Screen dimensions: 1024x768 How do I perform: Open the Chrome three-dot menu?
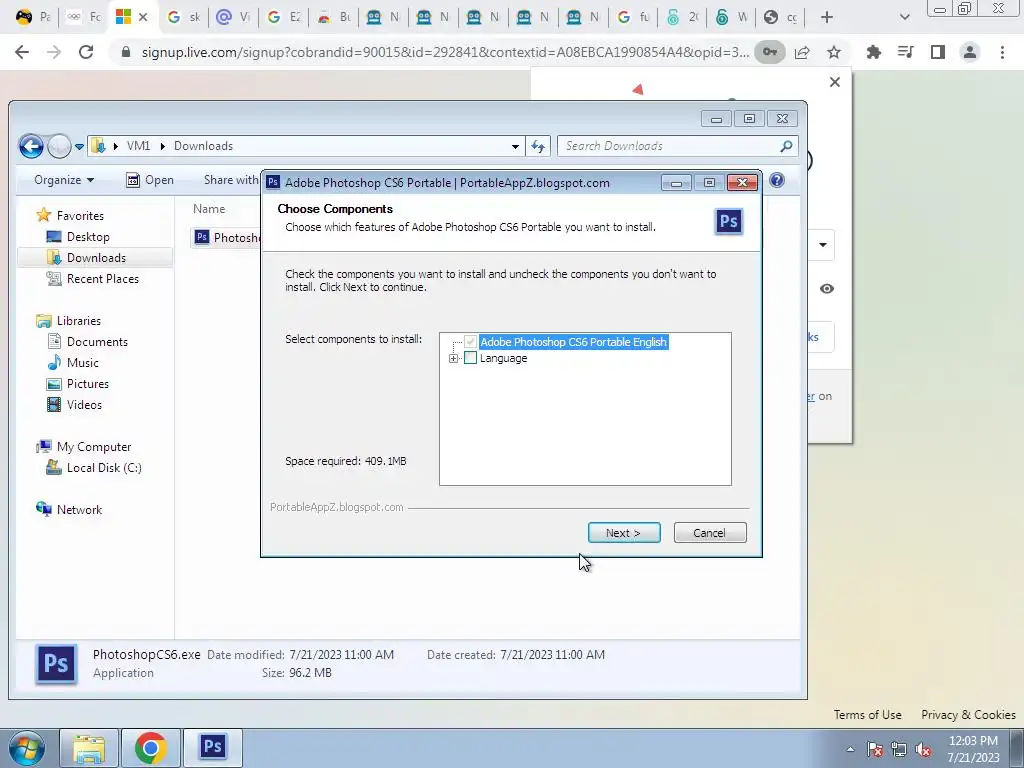1002,52
